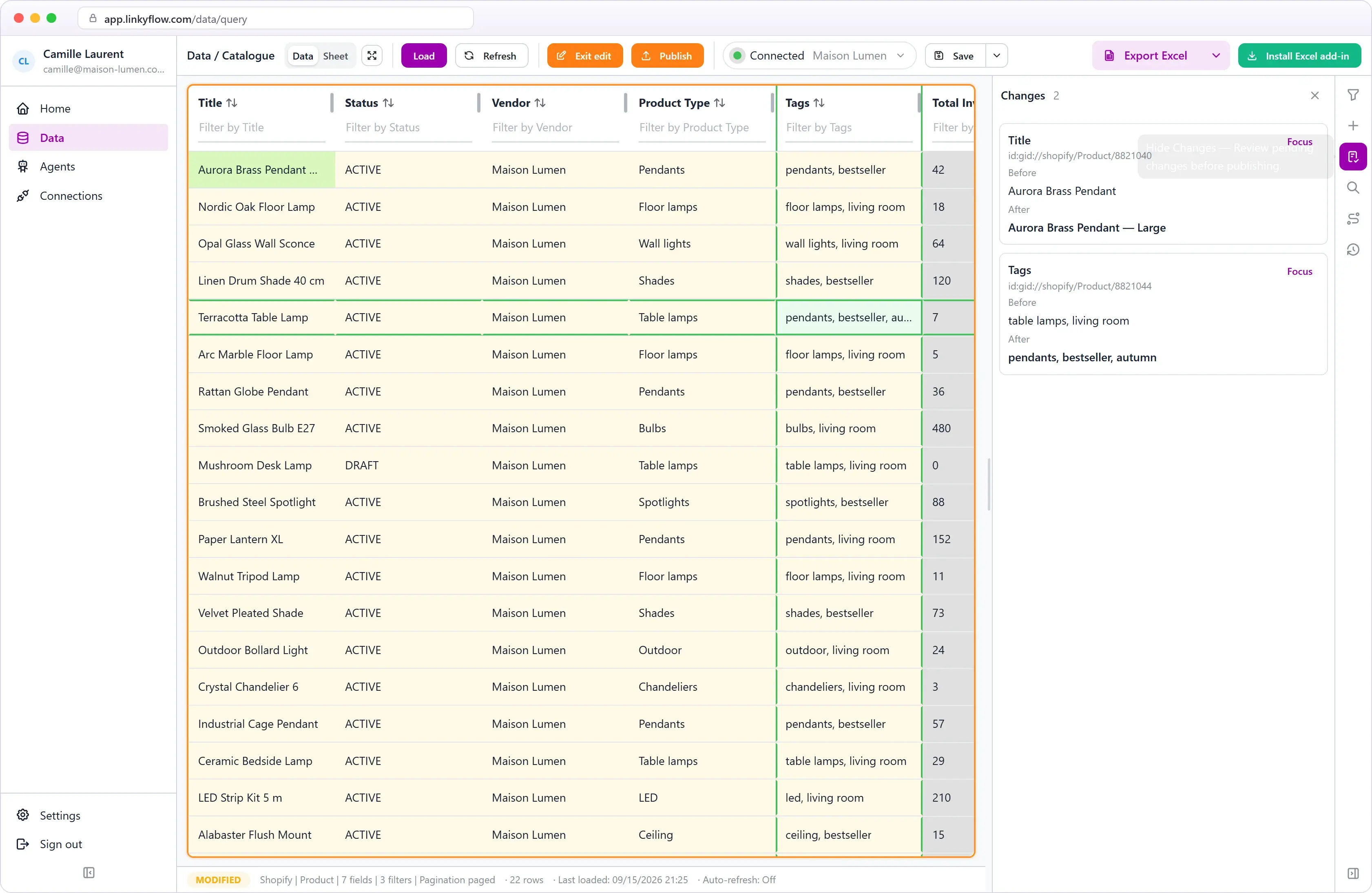Click the Settings gear icon

point(23,815)
